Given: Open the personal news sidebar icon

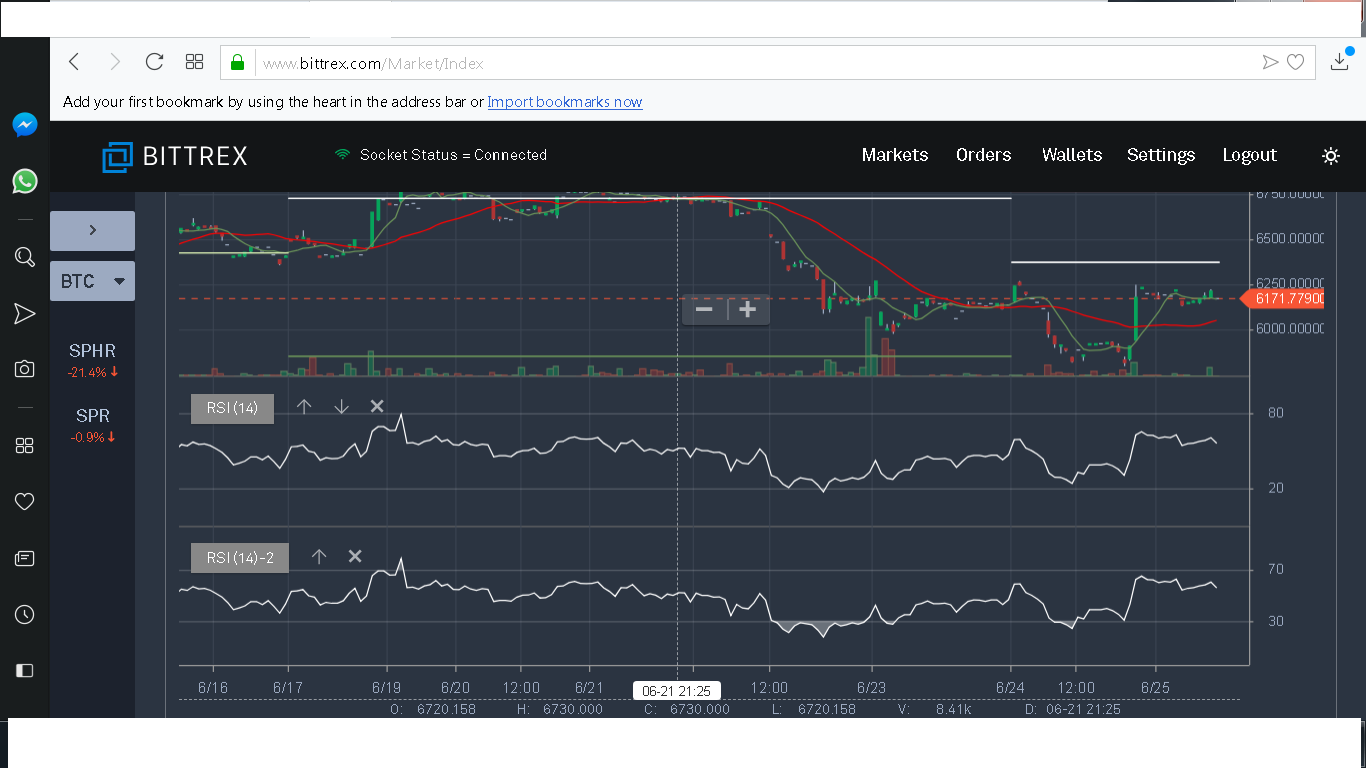Looking at the screenshot, I should point(25,558).
